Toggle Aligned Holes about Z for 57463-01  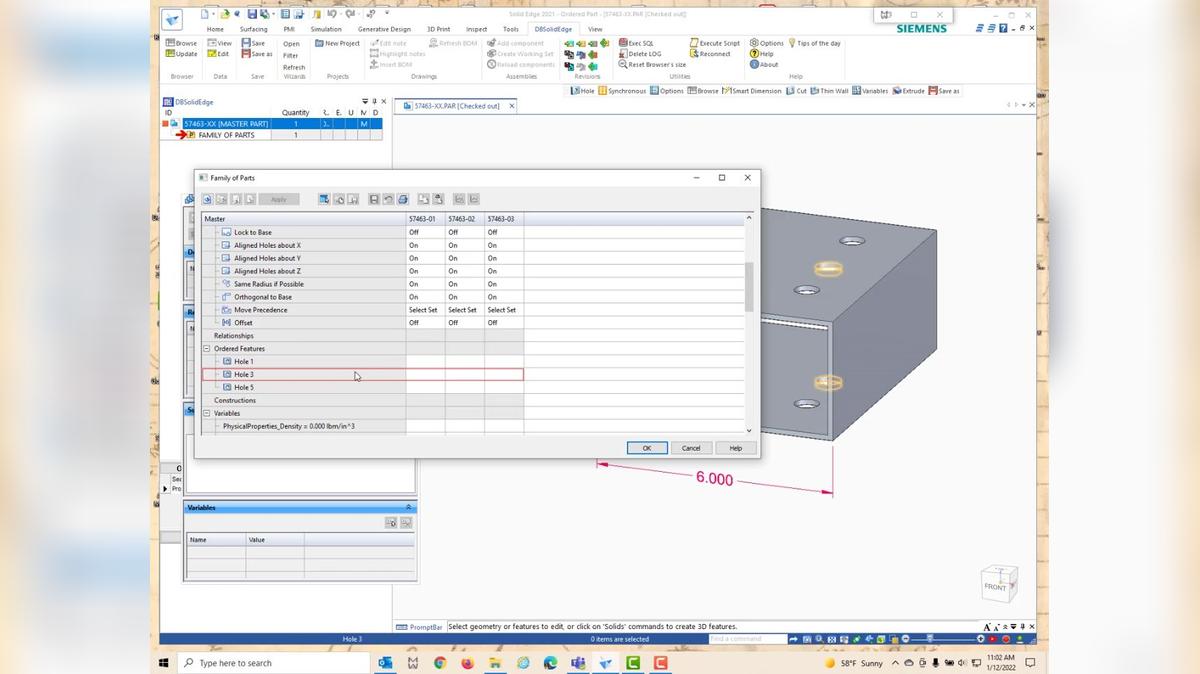[425, 271]
